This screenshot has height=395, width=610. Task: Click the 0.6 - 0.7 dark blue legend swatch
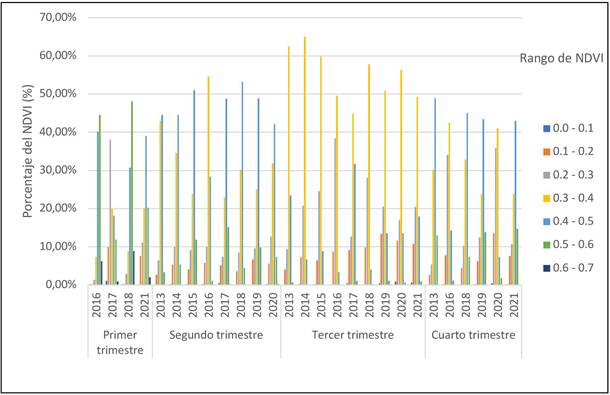[546, 268]
